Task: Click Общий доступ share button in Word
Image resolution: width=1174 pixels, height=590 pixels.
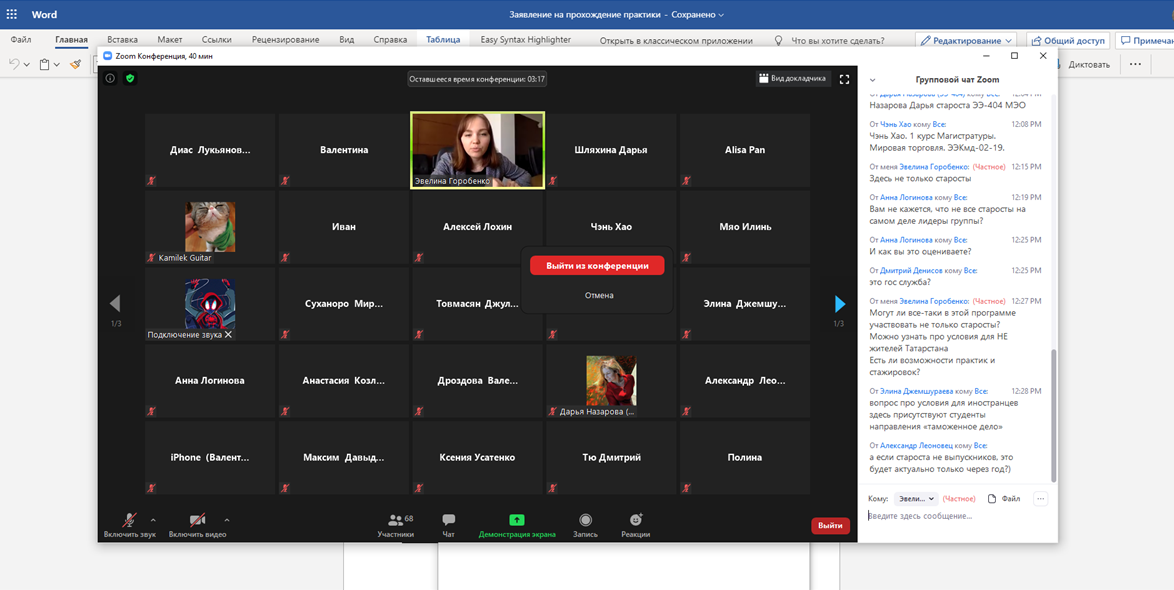Action: (x=1068, y=40)
